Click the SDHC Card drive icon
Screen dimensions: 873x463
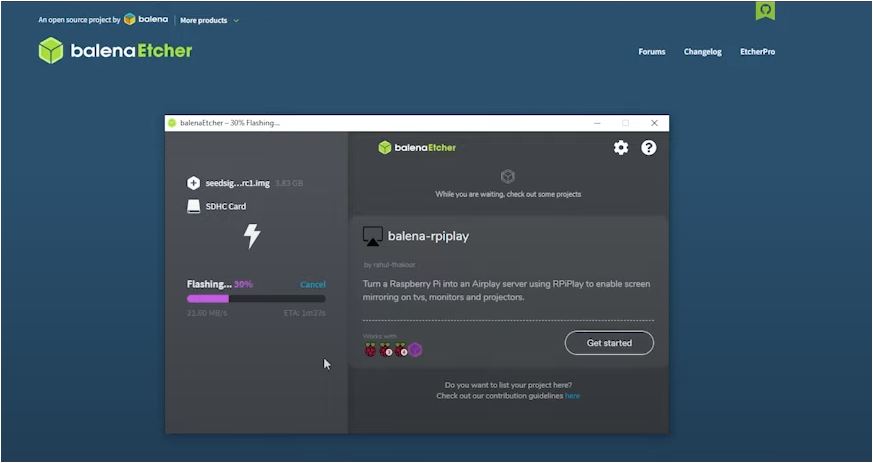pyautogui.click(x=193, y=206)
